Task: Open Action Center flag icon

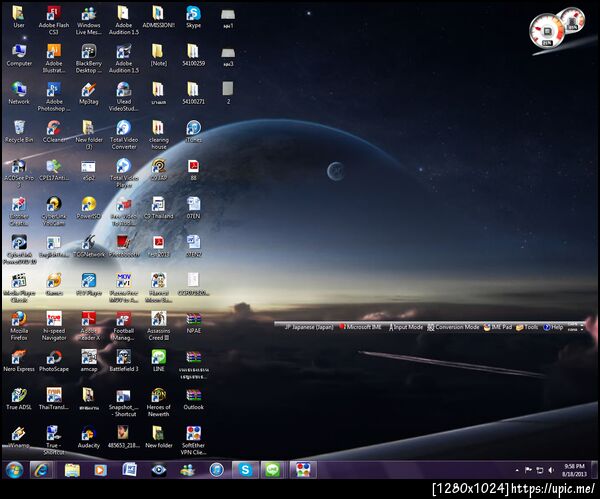Action: pos(528,470)
